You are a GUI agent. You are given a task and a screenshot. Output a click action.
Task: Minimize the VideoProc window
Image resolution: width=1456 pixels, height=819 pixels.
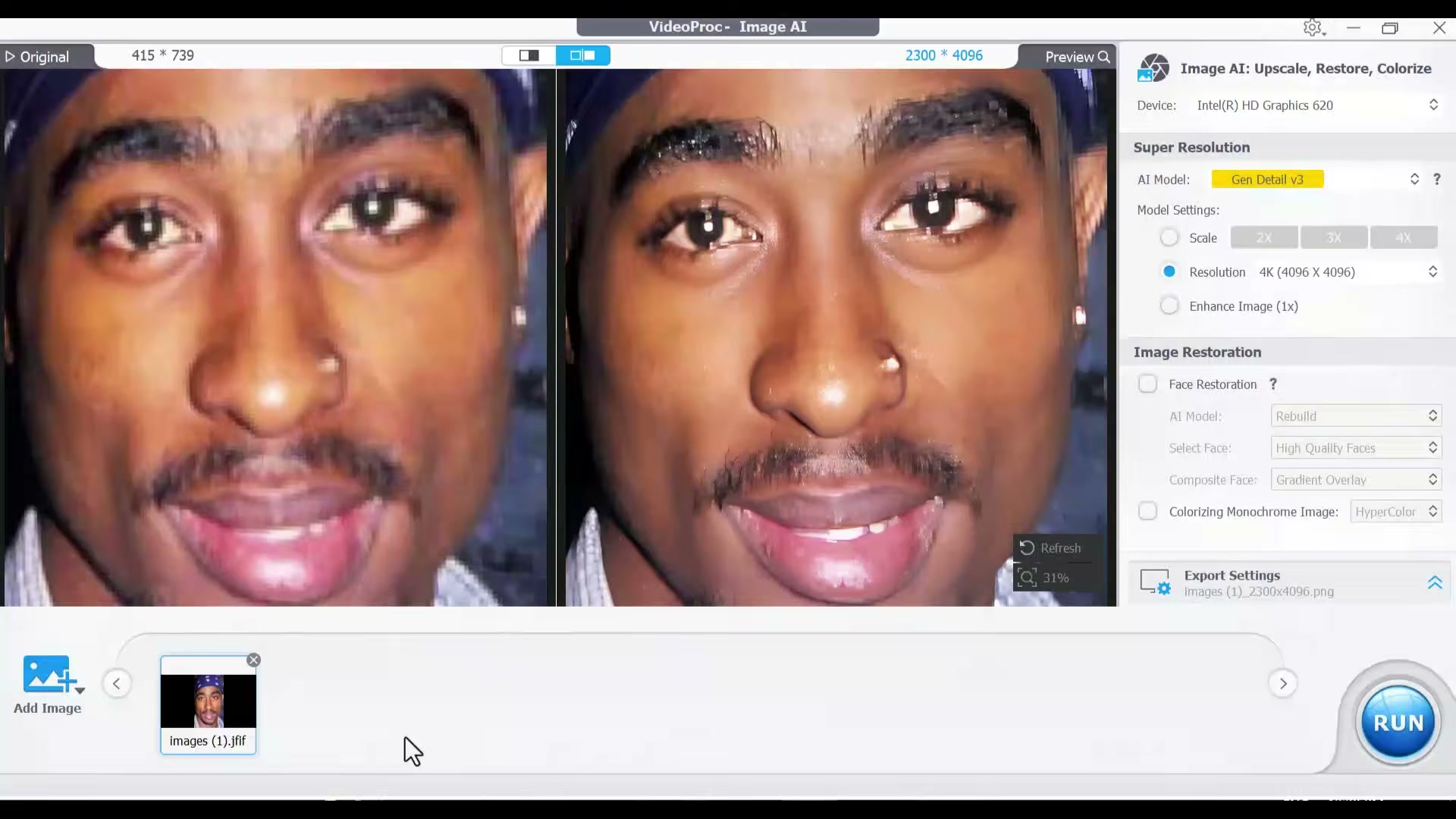point(1353,28)
